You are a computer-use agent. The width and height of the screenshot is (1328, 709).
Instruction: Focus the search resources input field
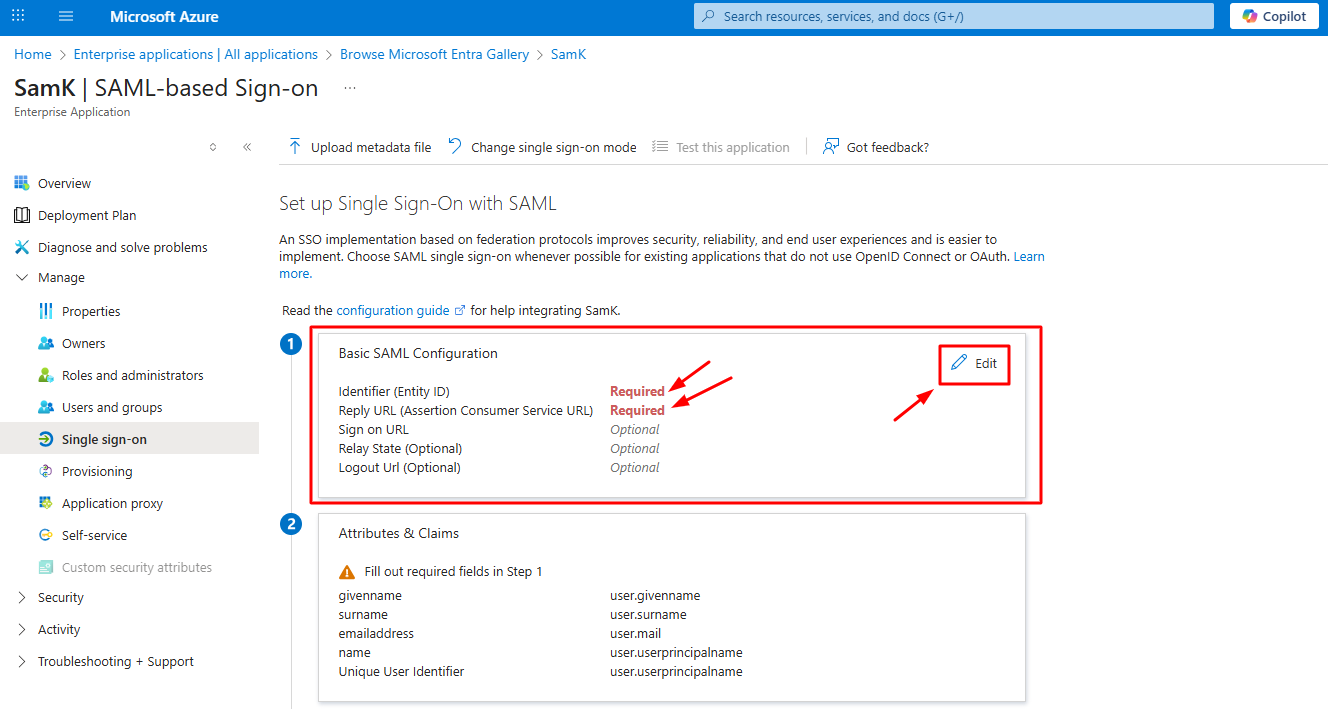954,16
